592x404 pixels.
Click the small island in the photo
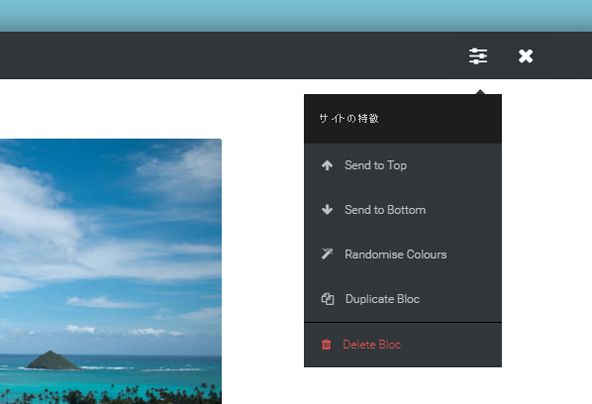[x=52, y=360]
